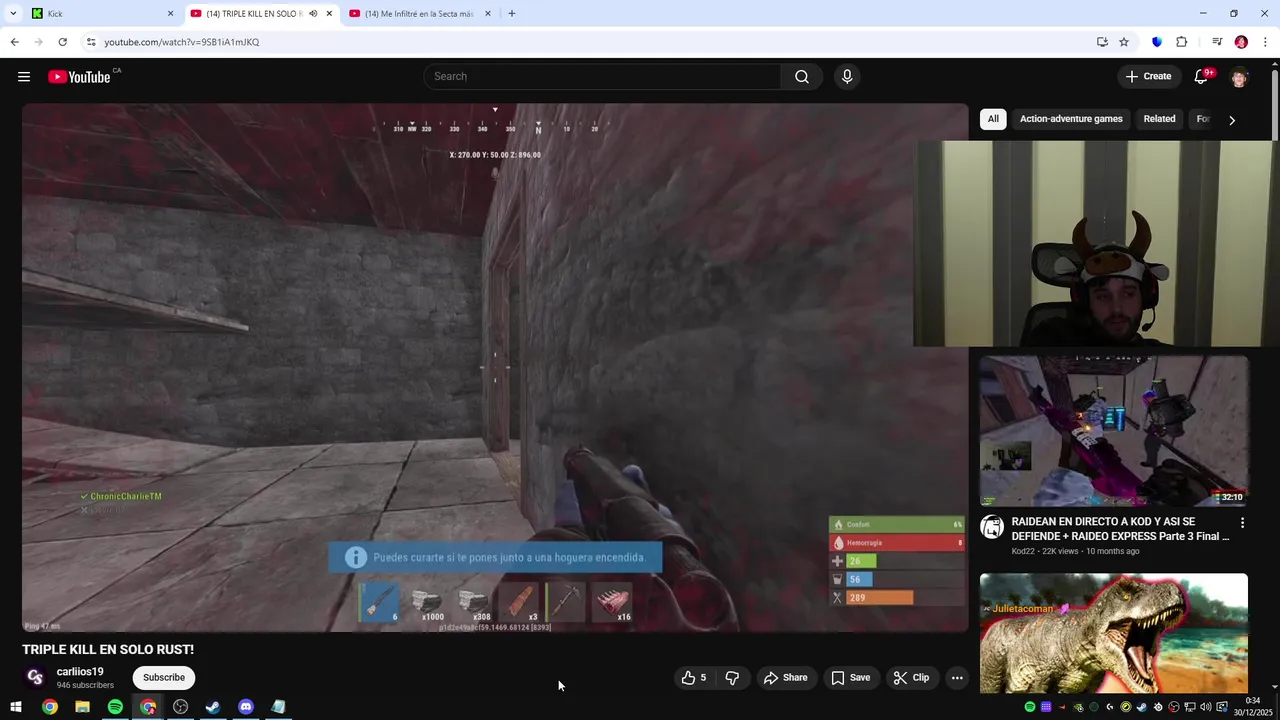Like the video with thumbs up
The height and width of the screenshot is (720, 1280).
click(694, 678)
